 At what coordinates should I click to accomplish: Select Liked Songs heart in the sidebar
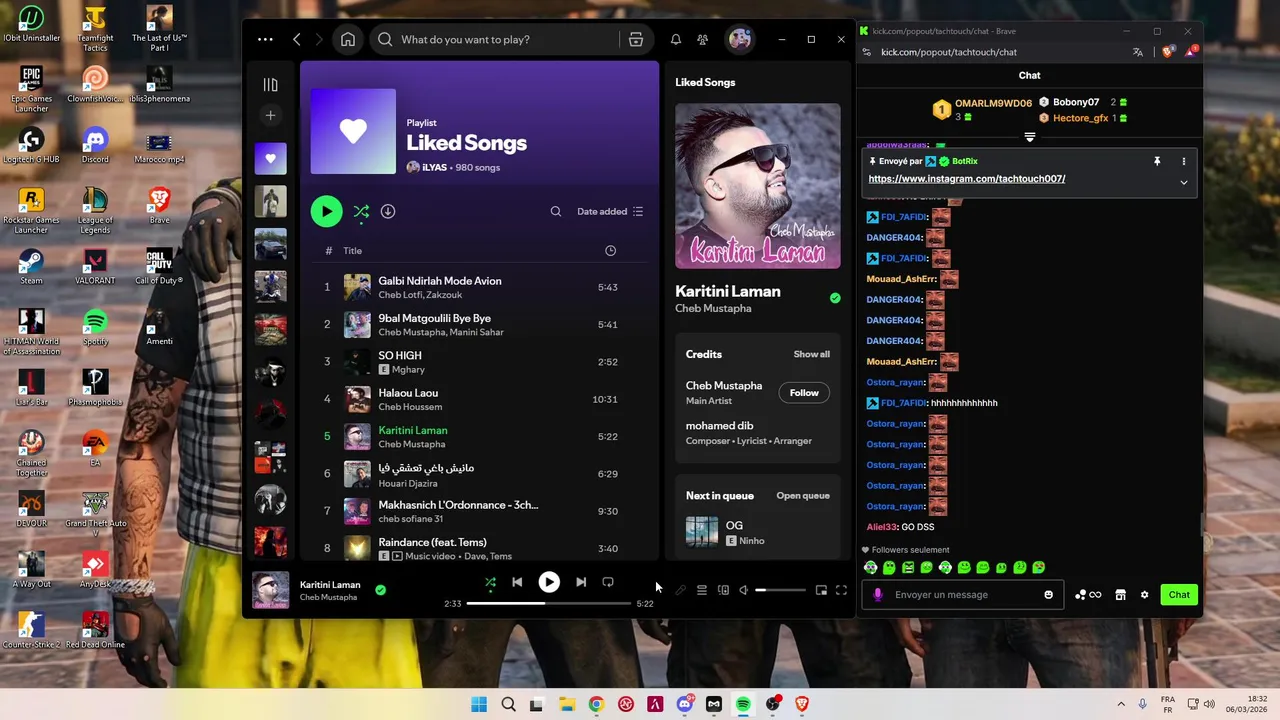[270, 158]
